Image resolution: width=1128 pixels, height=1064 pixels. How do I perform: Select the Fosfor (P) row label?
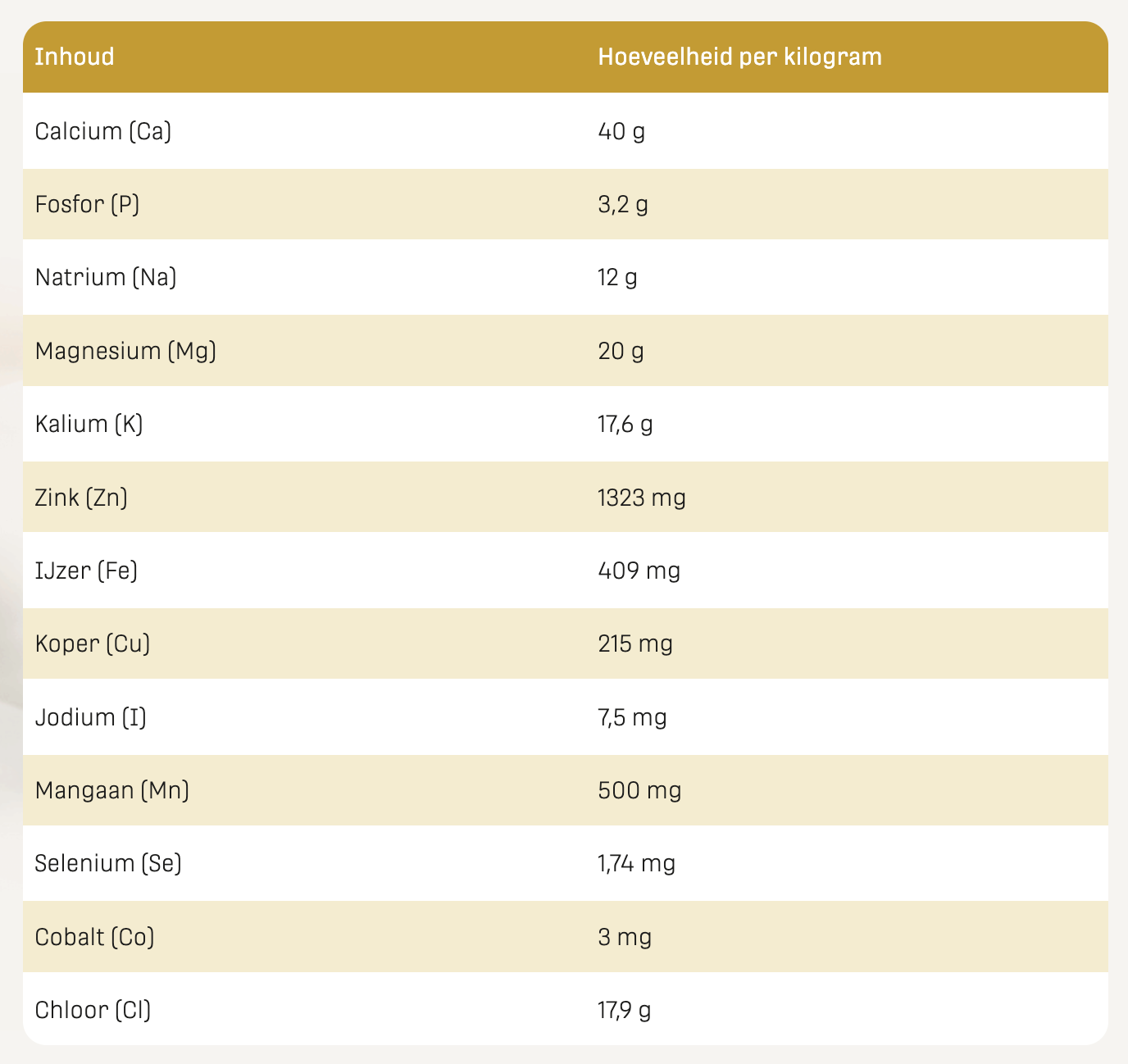(88, 204)
